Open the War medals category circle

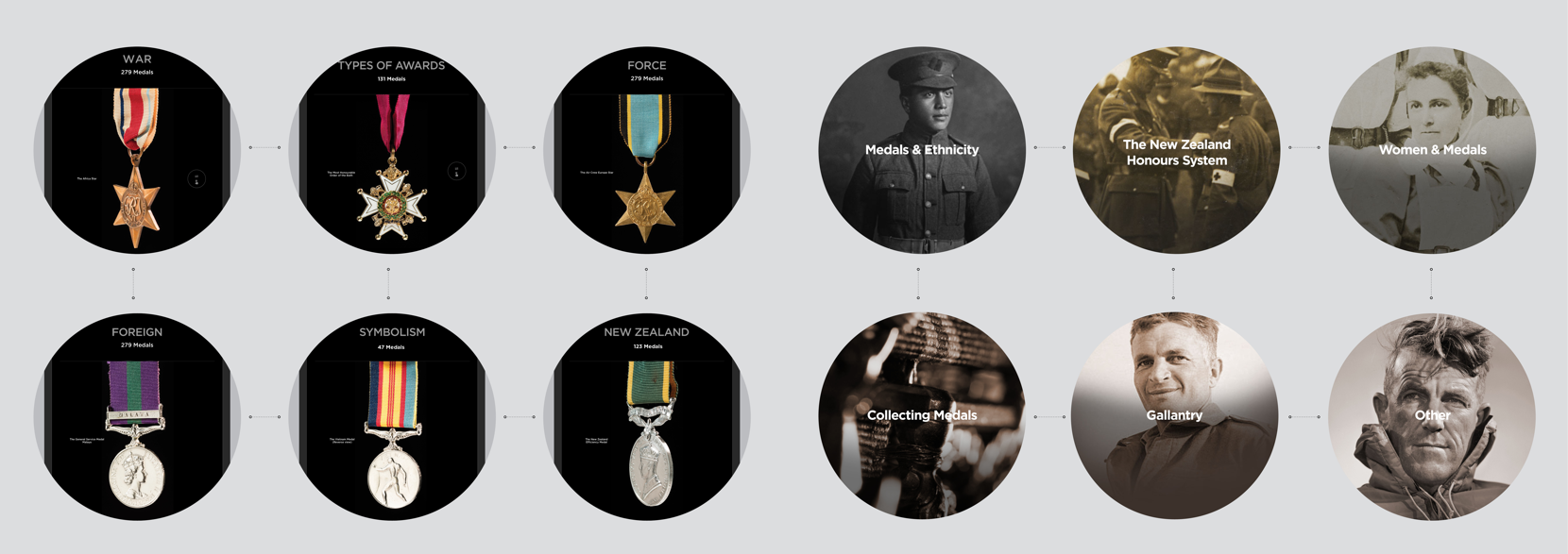[137, 150]
